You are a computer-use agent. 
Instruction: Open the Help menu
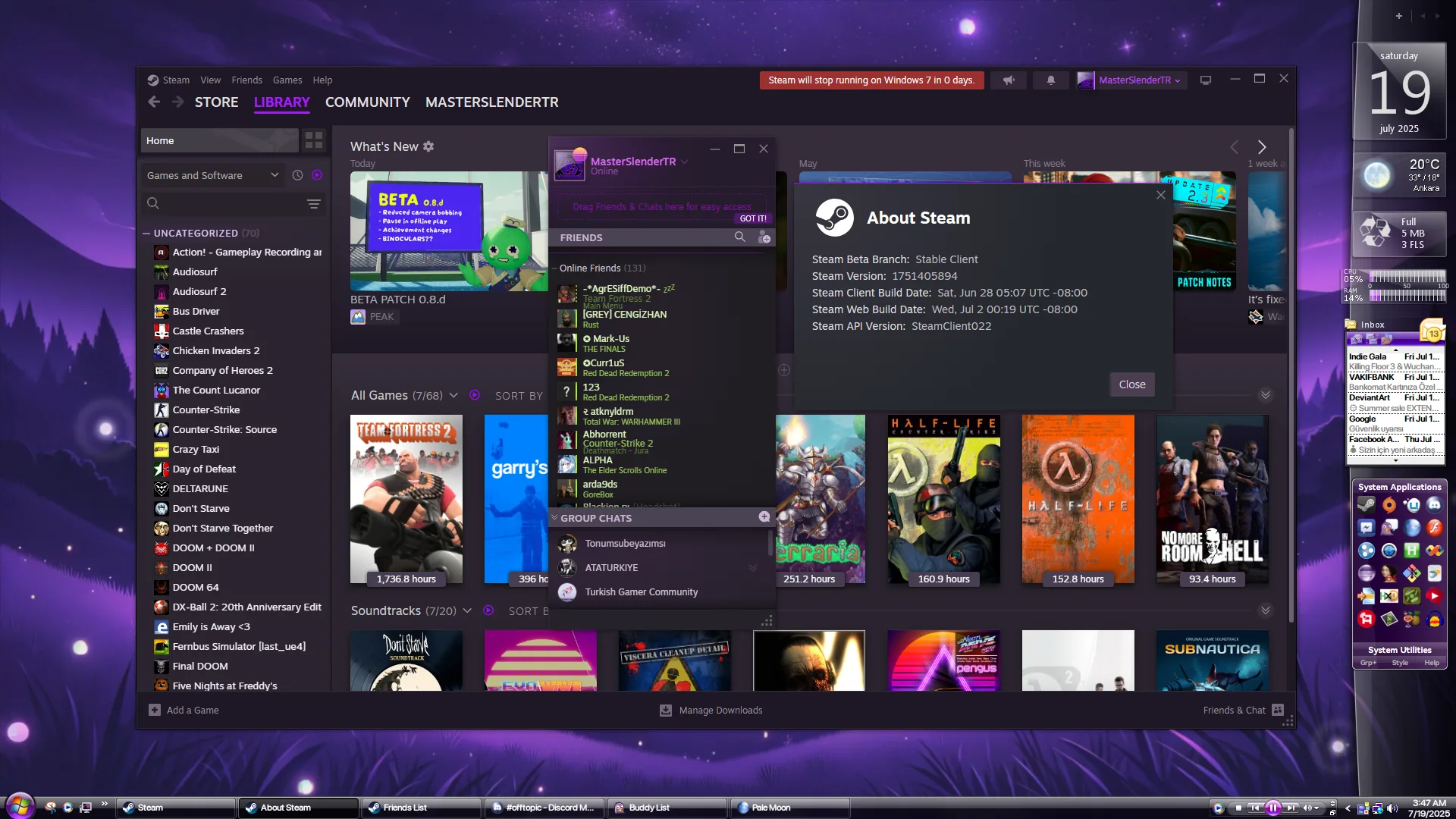pos(322,80)
